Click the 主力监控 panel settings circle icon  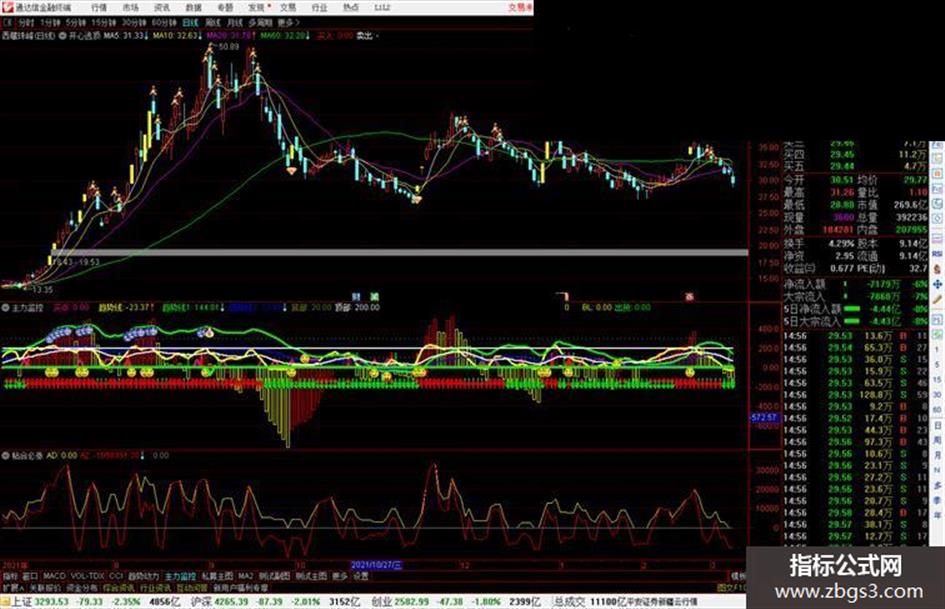point(5,308)
